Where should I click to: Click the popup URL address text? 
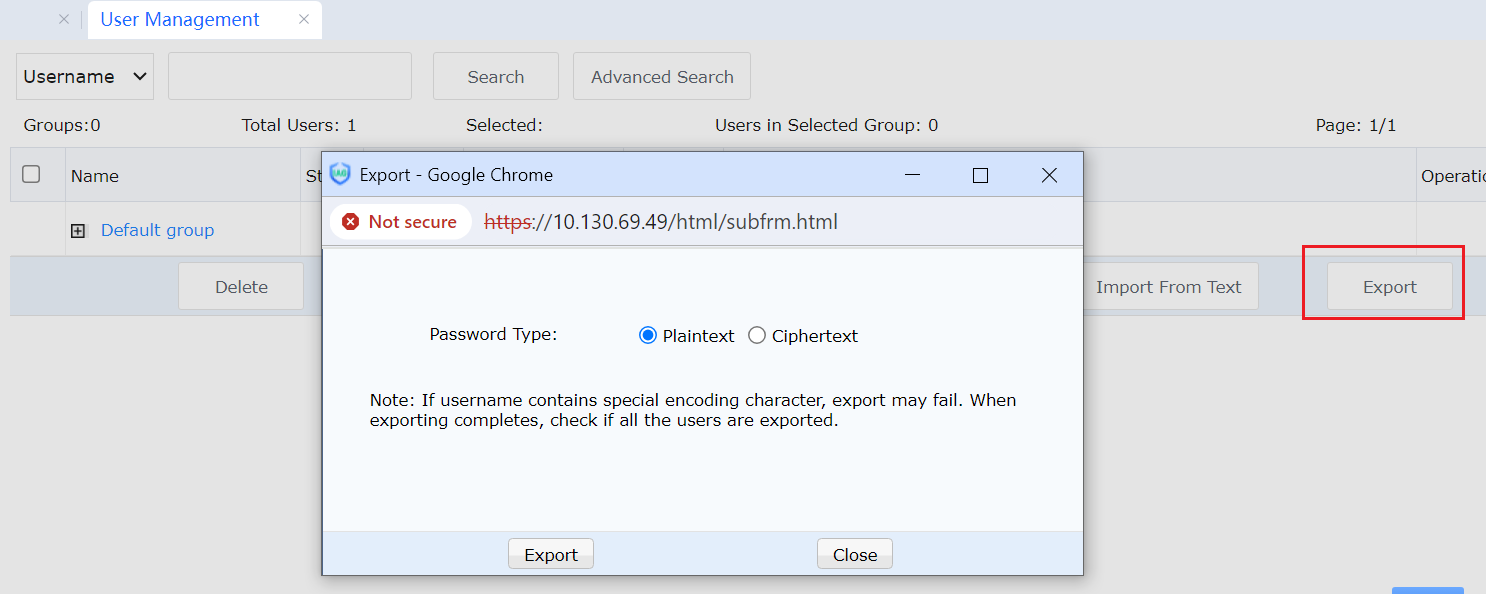click(x=661, y=222)
